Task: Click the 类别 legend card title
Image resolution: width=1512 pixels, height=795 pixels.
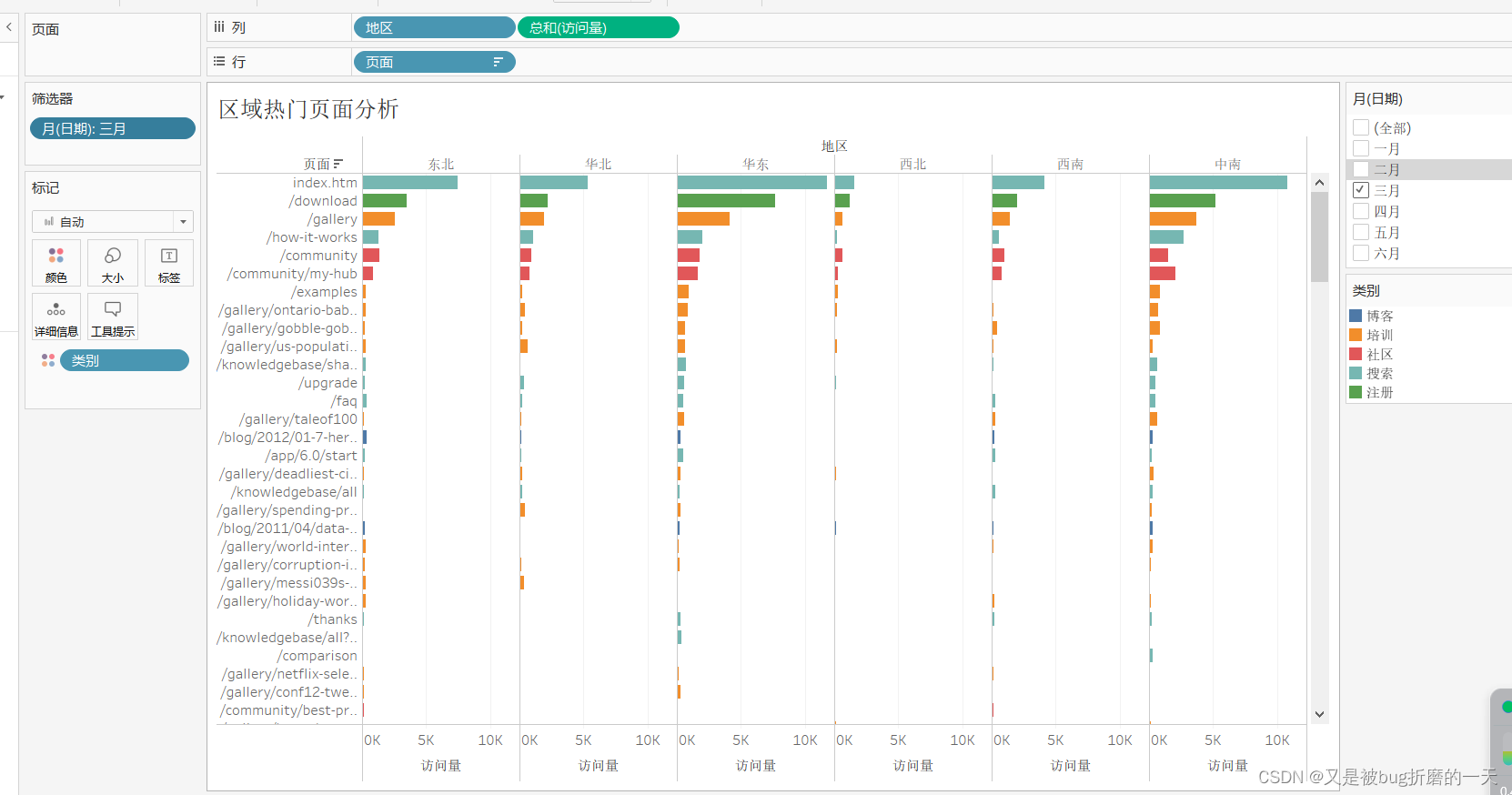Action: point(1366,290)
